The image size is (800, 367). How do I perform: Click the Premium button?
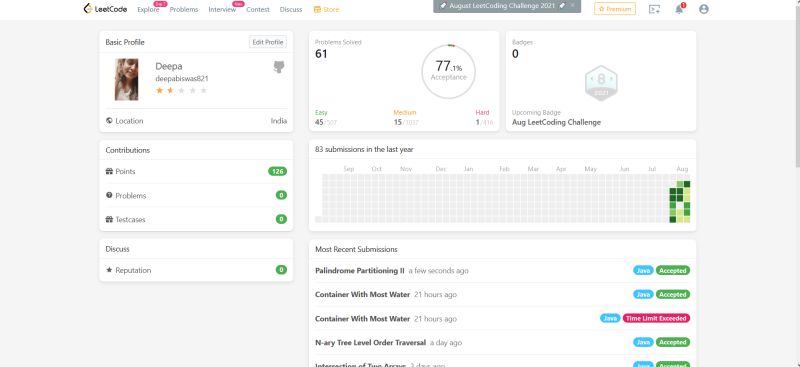615,9
